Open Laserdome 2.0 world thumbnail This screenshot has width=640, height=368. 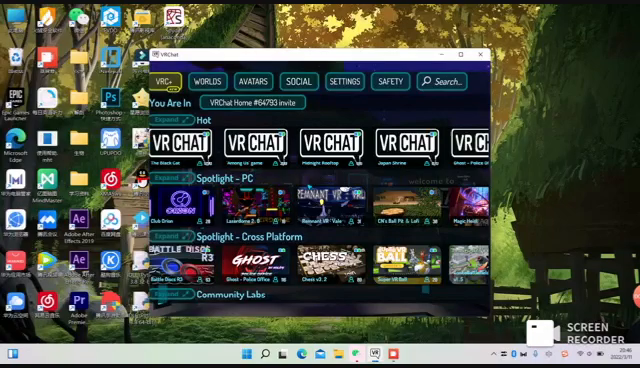coord(256,206)
